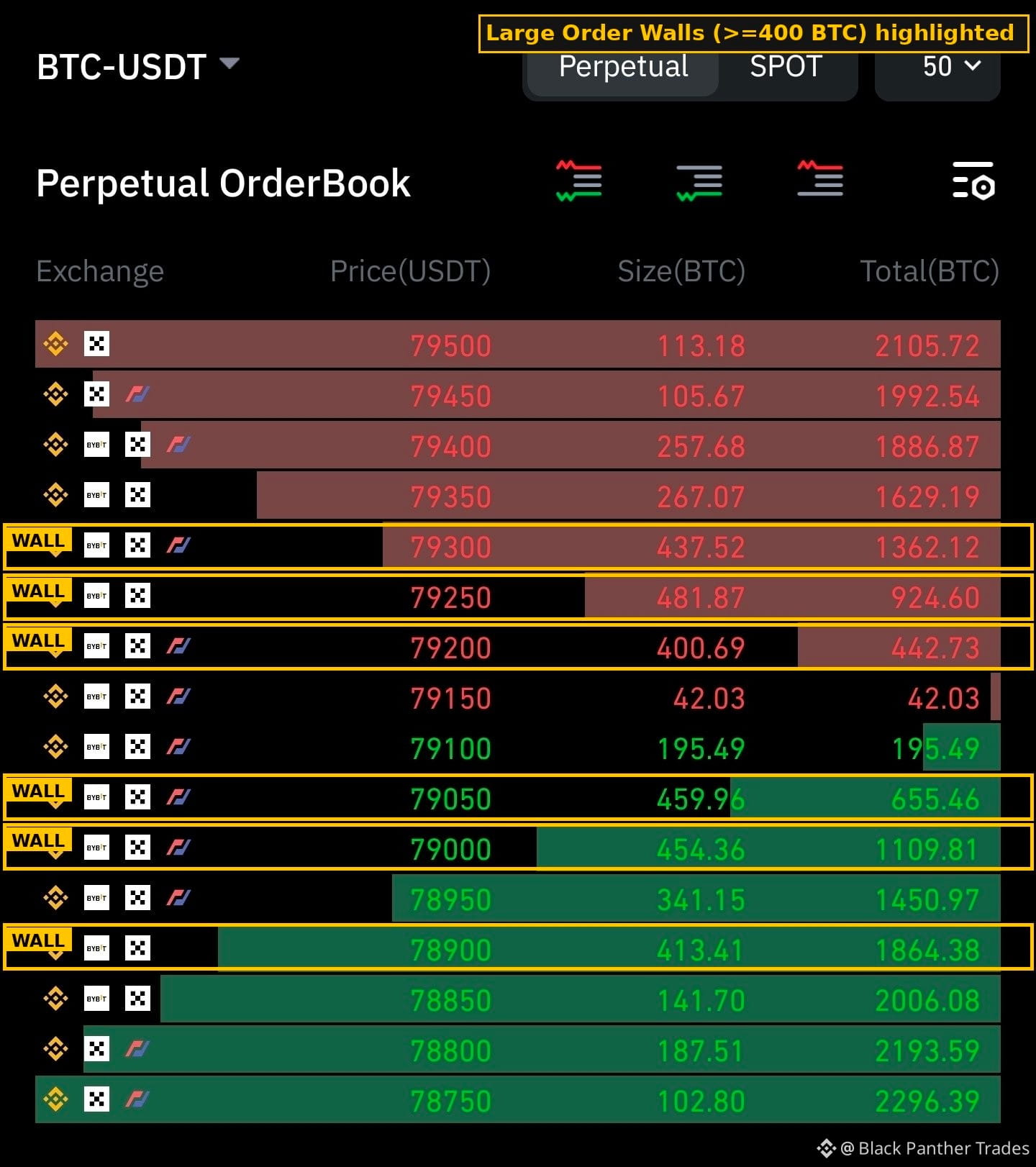The image size is (1036, 1167).
Task: Show bids-only orderbook view icon
Action: (x=699, y=182)
